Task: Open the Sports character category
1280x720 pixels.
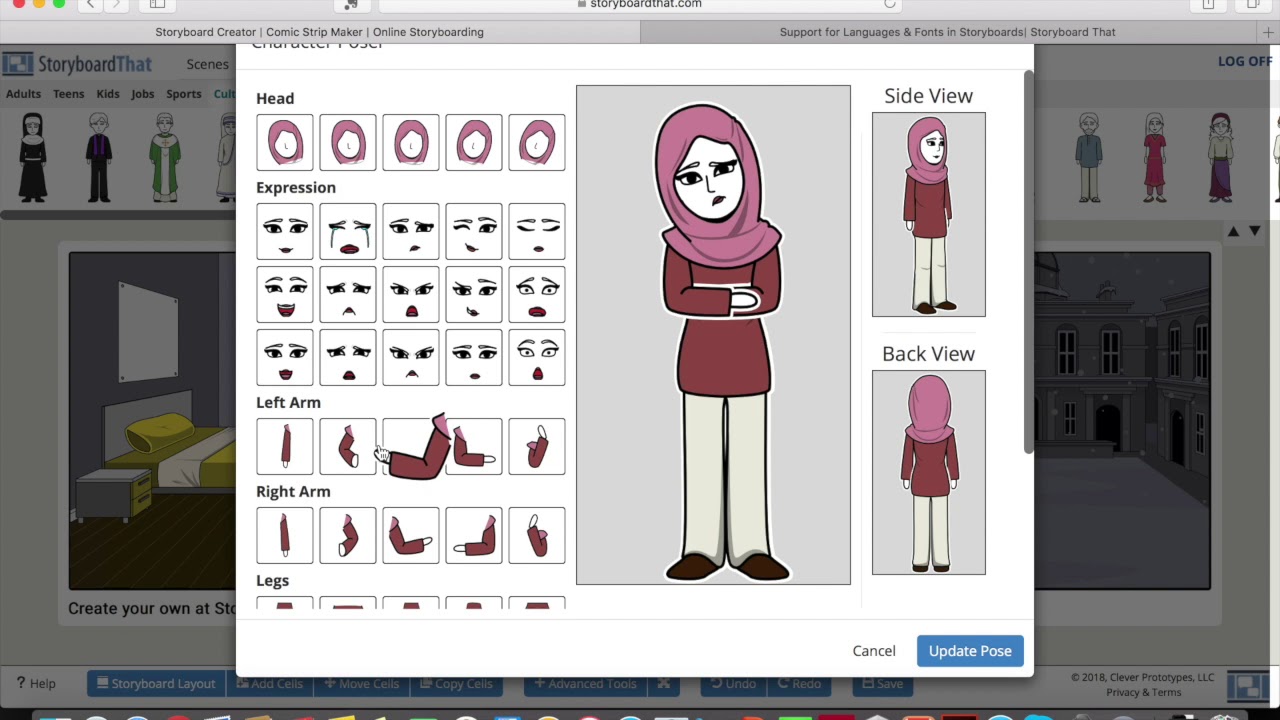Action: pyautogui.click(x=184, y=94)
